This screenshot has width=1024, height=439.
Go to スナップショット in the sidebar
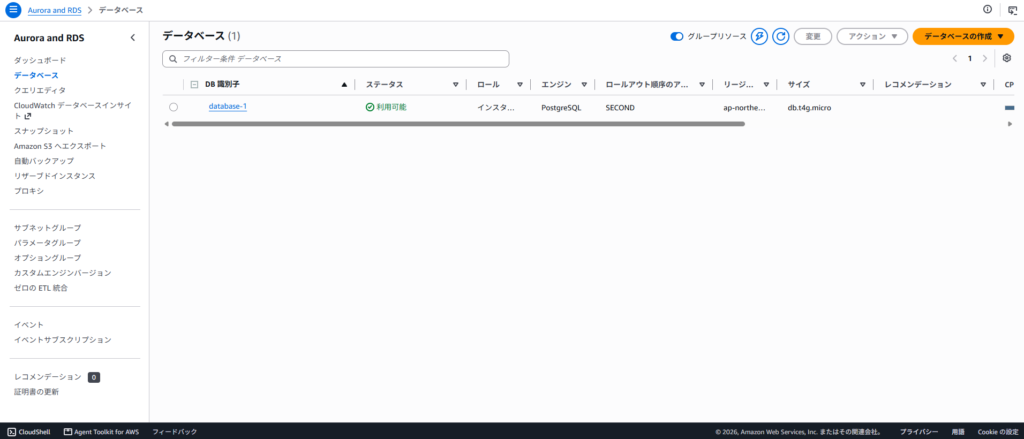[x=44, y=131]
